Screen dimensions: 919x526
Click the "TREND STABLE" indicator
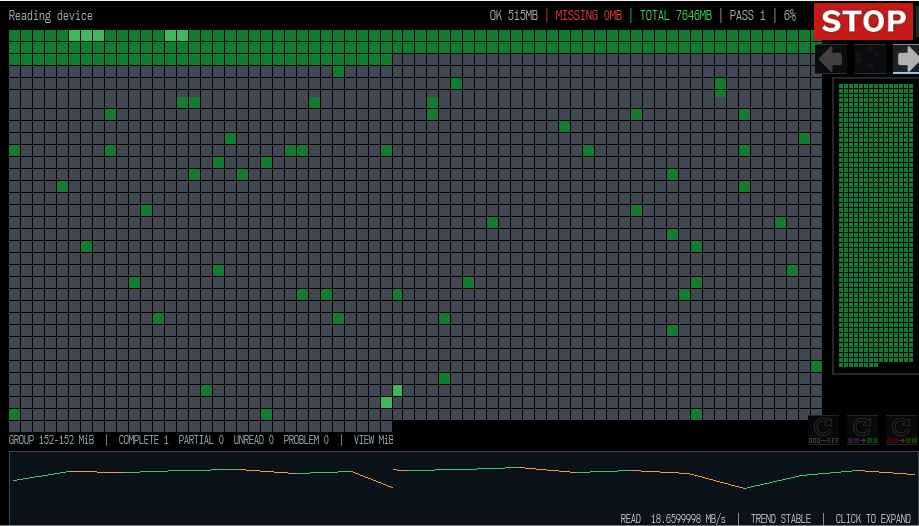coord(781,518)
